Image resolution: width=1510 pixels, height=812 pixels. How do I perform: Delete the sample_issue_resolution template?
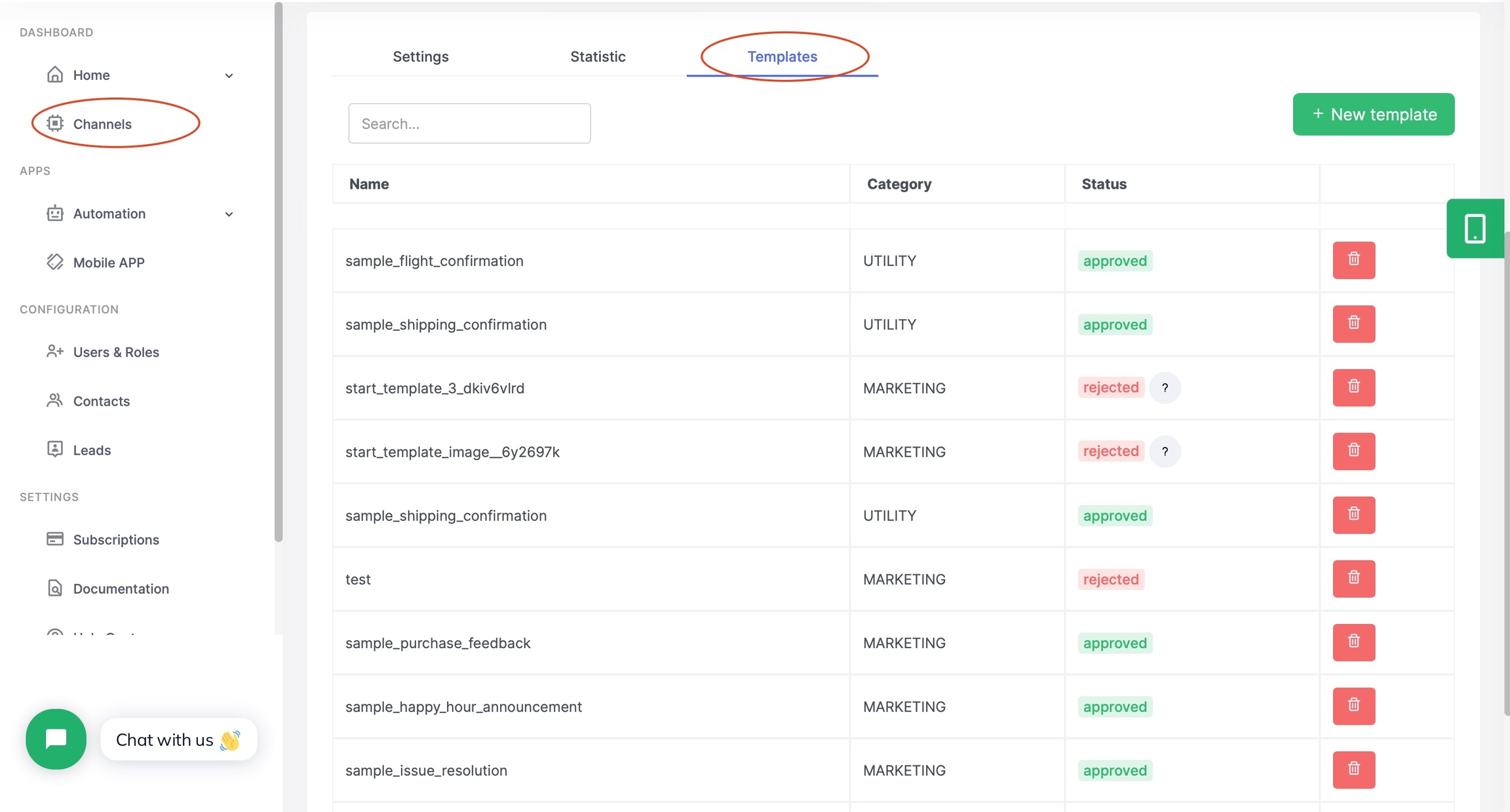tap(1353, 769)
